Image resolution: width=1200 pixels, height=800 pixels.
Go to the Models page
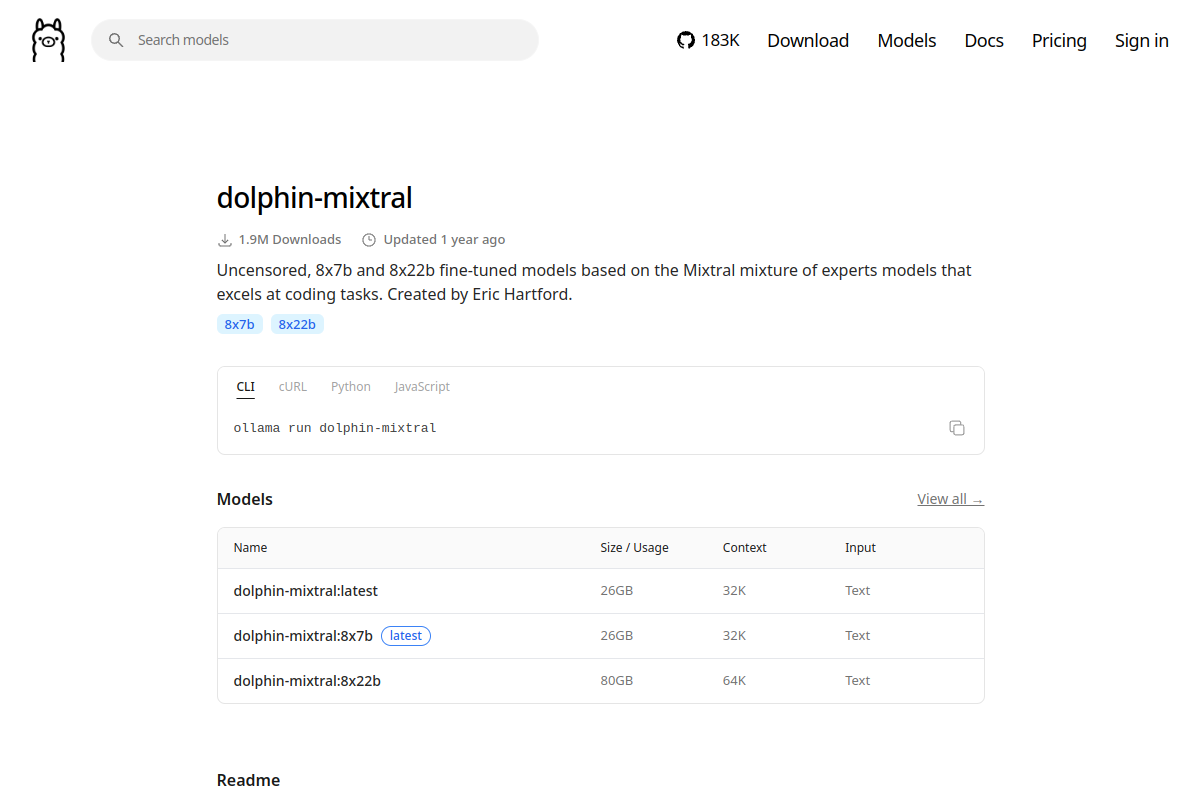907,40
